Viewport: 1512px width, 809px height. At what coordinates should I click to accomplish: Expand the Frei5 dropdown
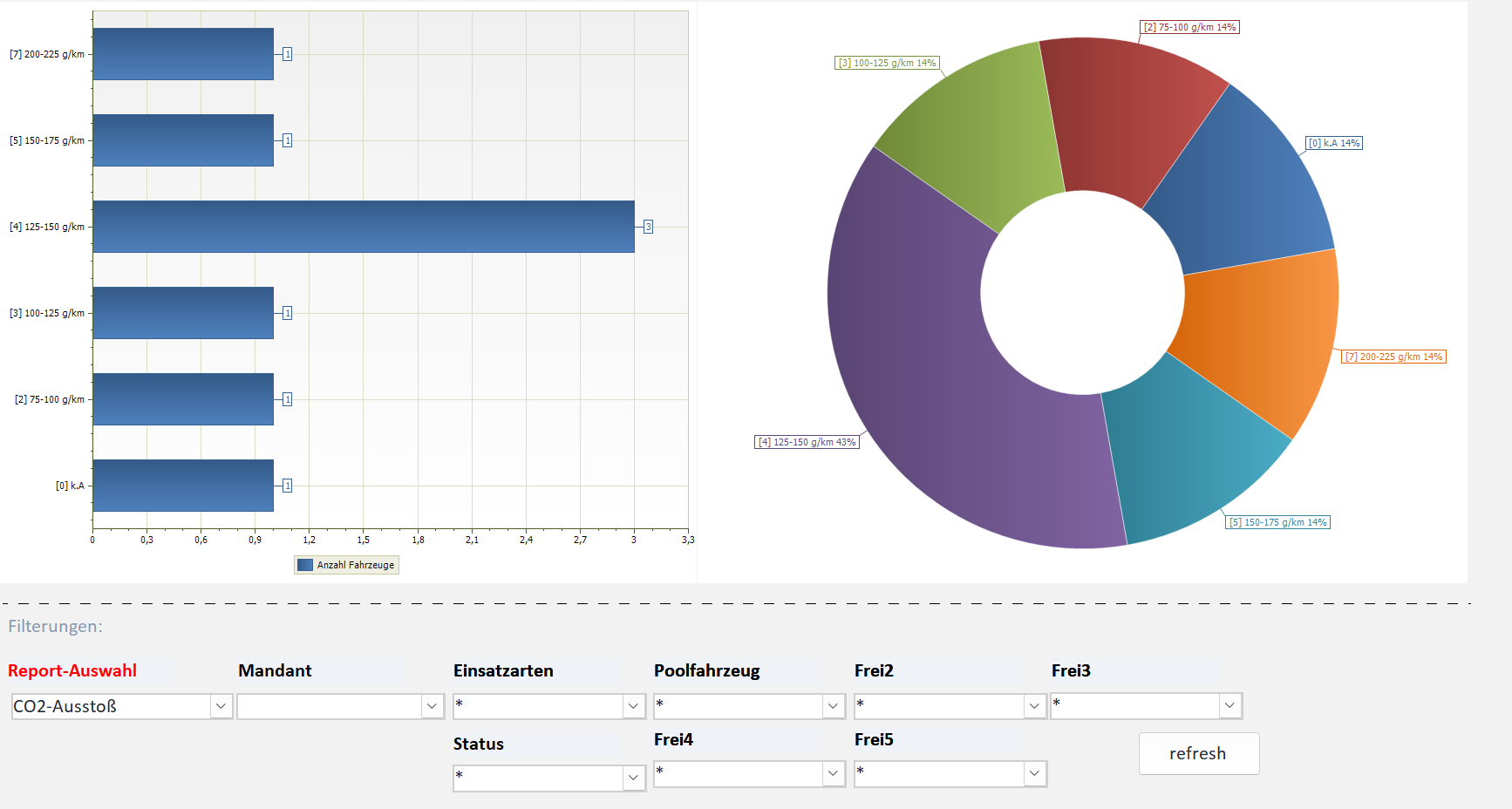click(950, 773)
